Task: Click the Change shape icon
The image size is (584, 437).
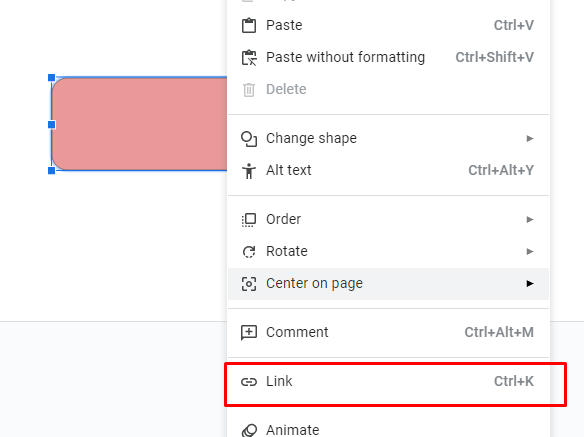Action: [249, 139]
